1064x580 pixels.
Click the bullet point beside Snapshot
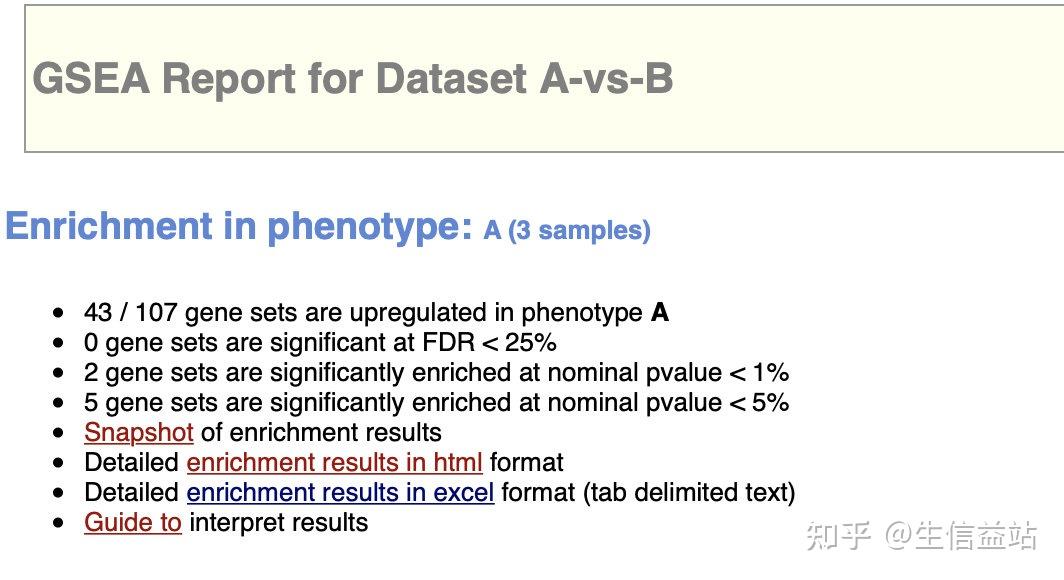click(x=62, y=433)
